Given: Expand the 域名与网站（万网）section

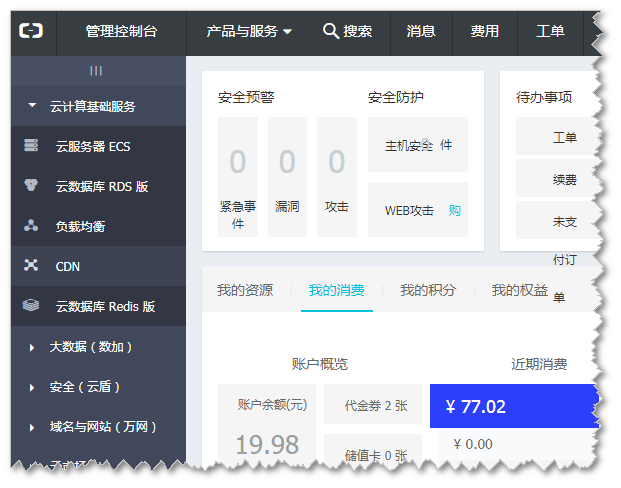Looking at the screenshot, I should (x=32, y=427).
